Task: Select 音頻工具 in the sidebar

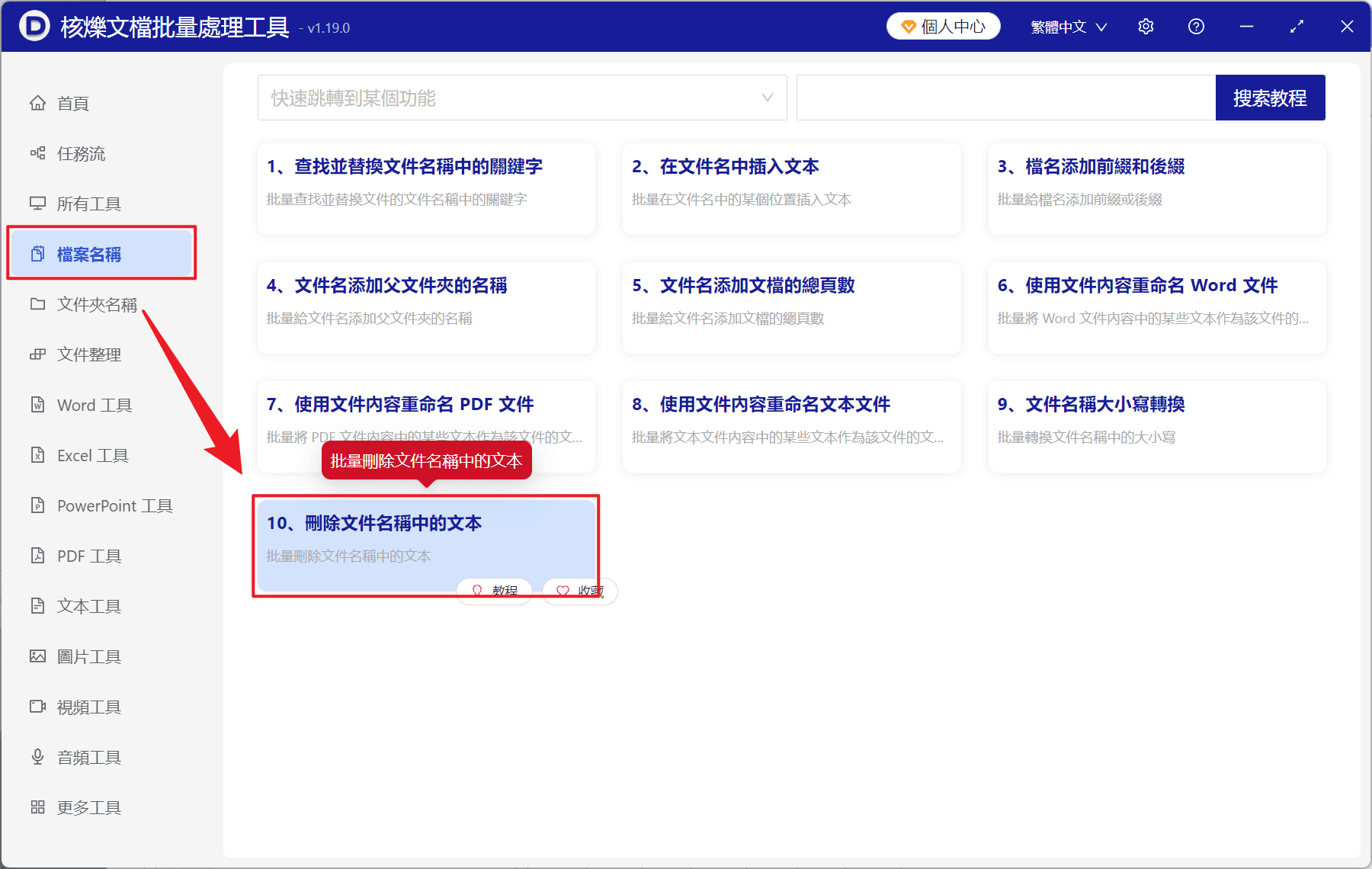Action: coord(88,757)
